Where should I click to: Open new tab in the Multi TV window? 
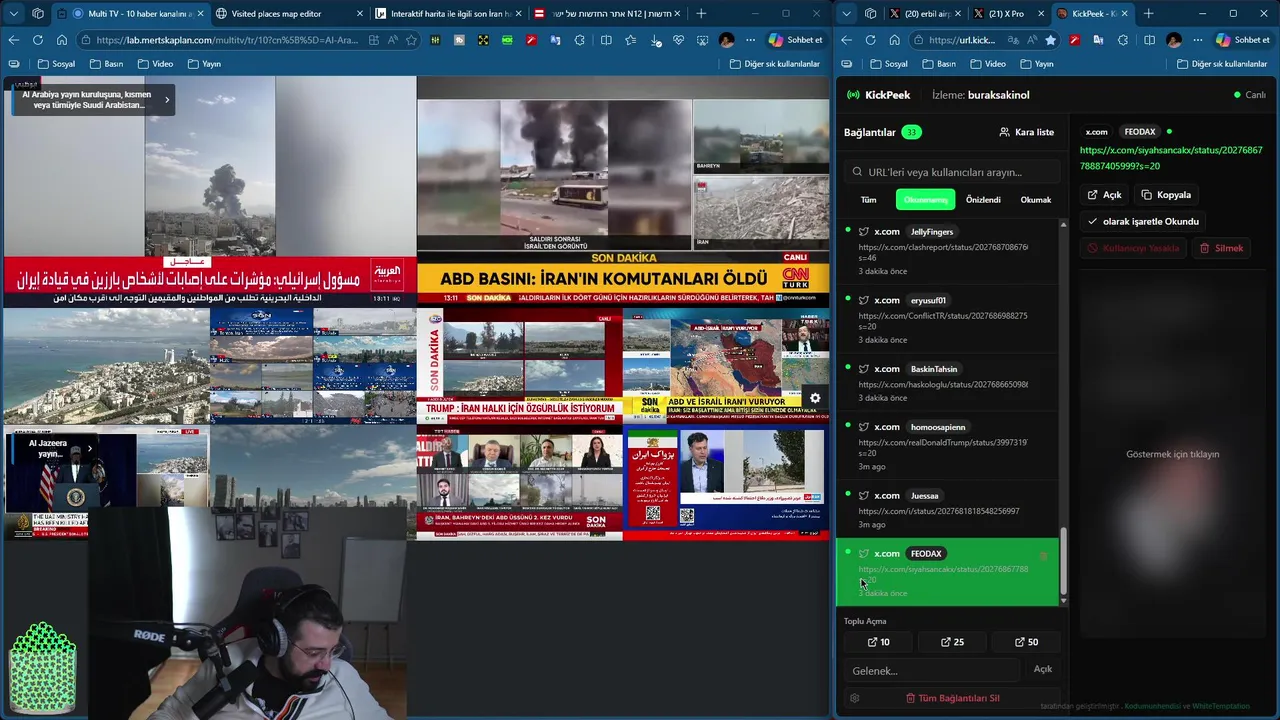[701, 13]
